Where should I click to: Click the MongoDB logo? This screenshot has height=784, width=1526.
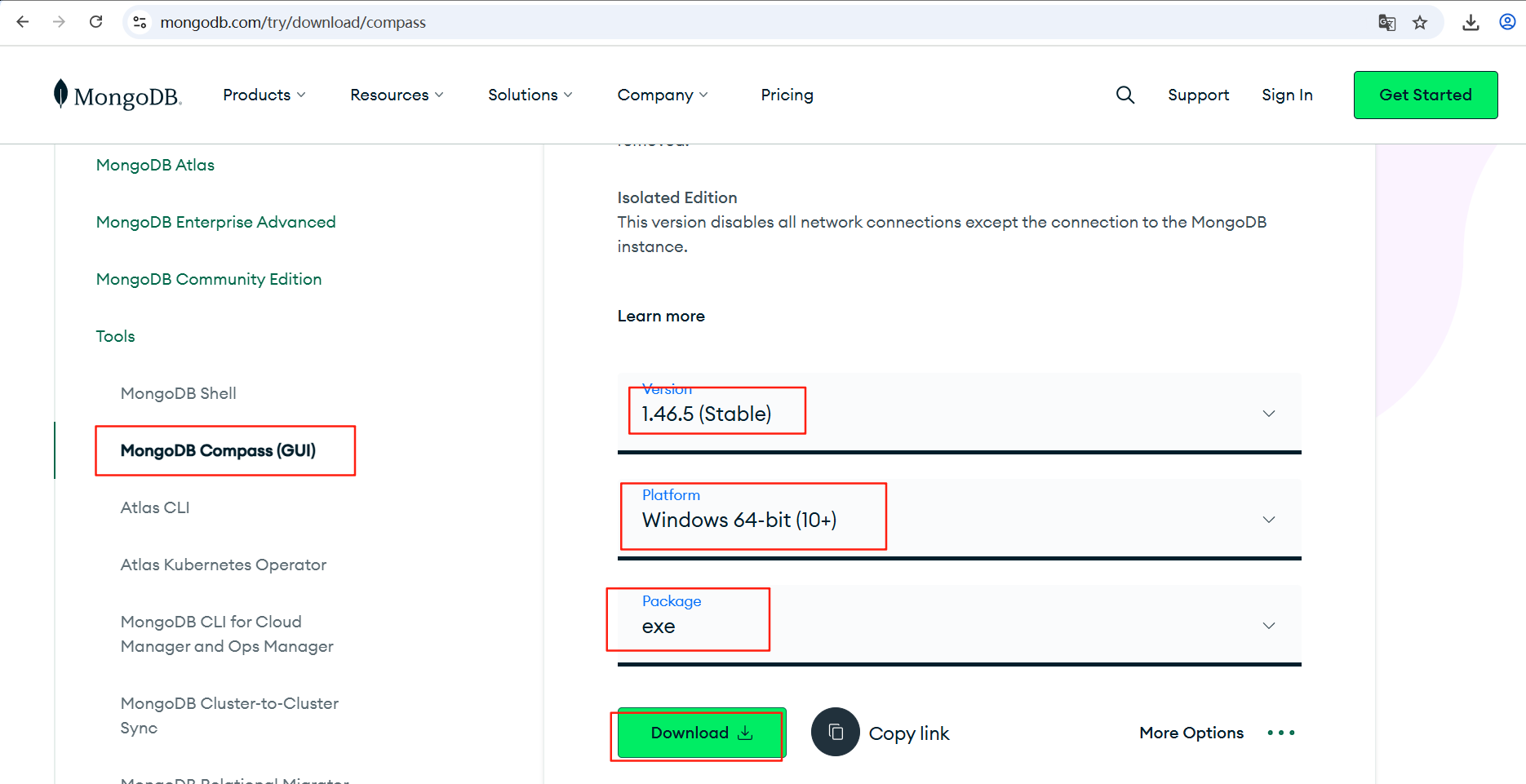pyautogui.click(x=118, y=95)
